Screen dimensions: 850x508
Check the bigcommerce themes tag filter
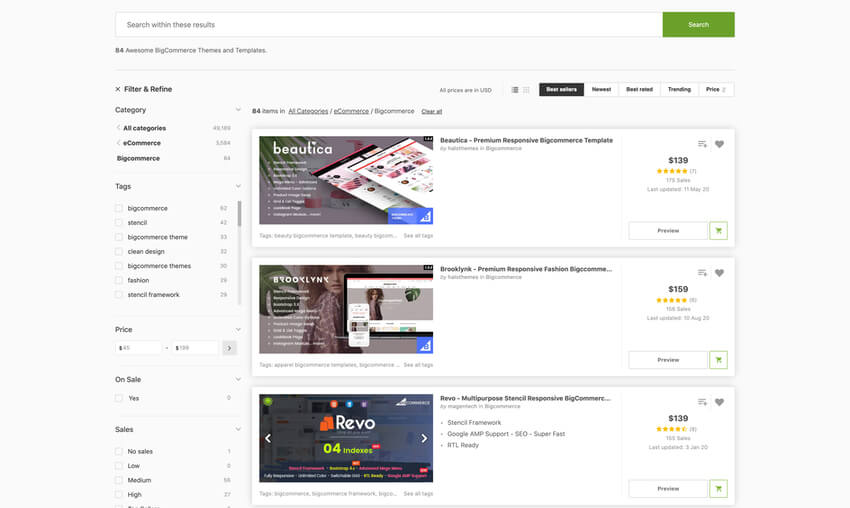pos(119,266)
